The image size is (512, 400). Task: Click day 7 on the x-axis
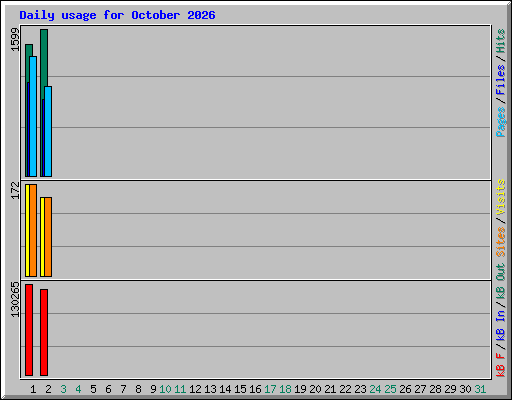tap(123, 389)
